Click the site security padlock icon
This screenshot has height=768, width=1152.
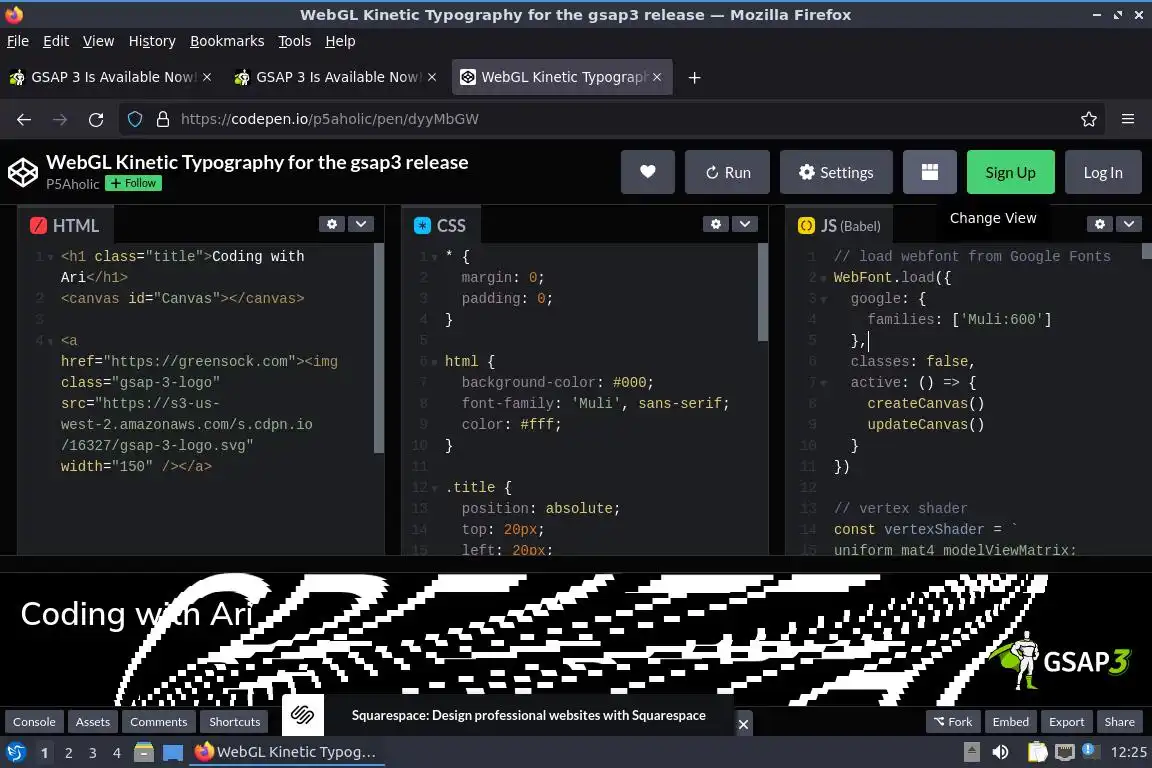pos(163,119)
